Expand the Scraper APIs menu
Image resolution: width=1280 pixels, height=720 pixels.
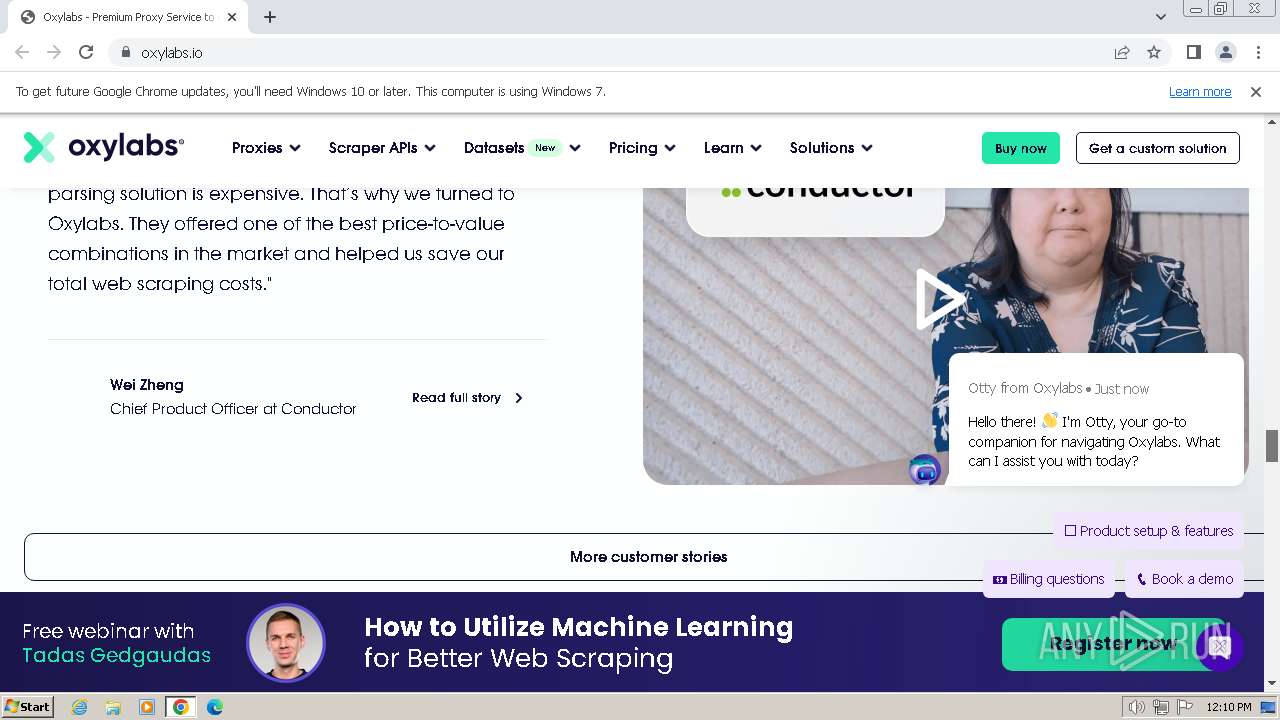pos(382,147)
